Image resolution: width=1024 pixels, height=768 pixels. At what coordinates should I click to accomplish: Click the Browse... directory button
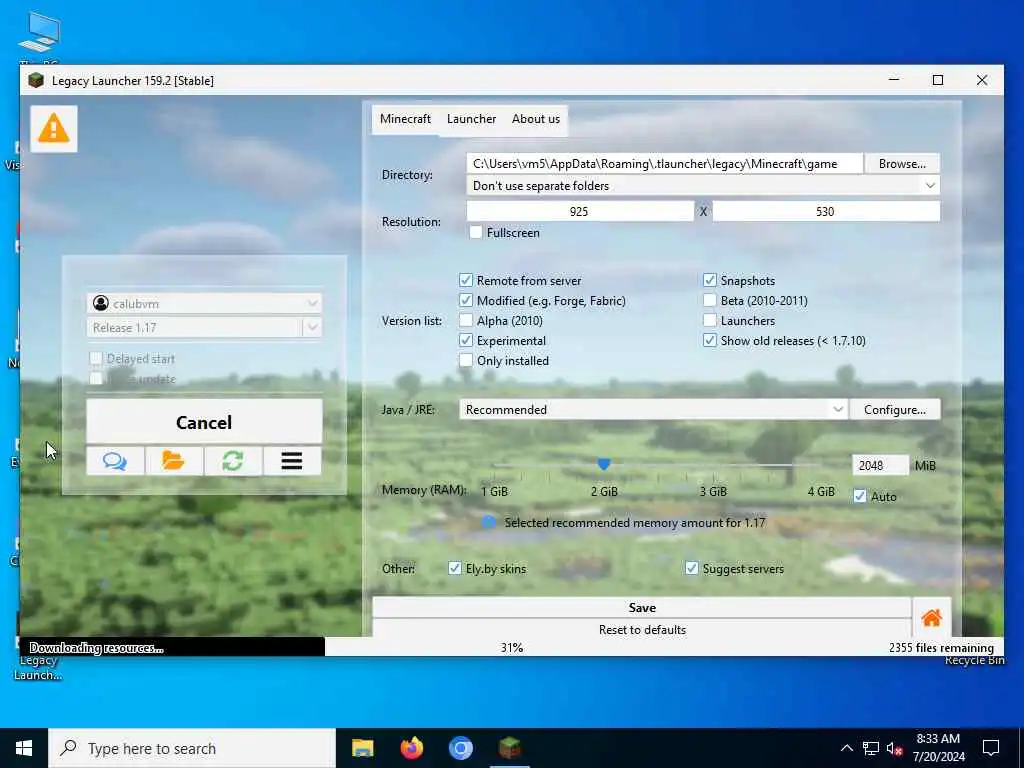pos(903,163)
